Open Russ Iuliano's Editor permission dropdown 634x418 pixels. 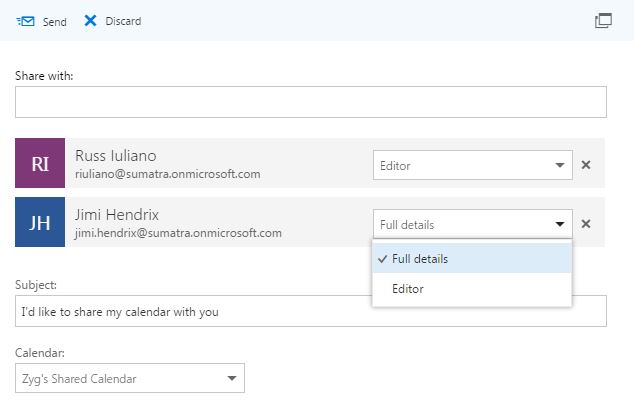pos(472,165)
